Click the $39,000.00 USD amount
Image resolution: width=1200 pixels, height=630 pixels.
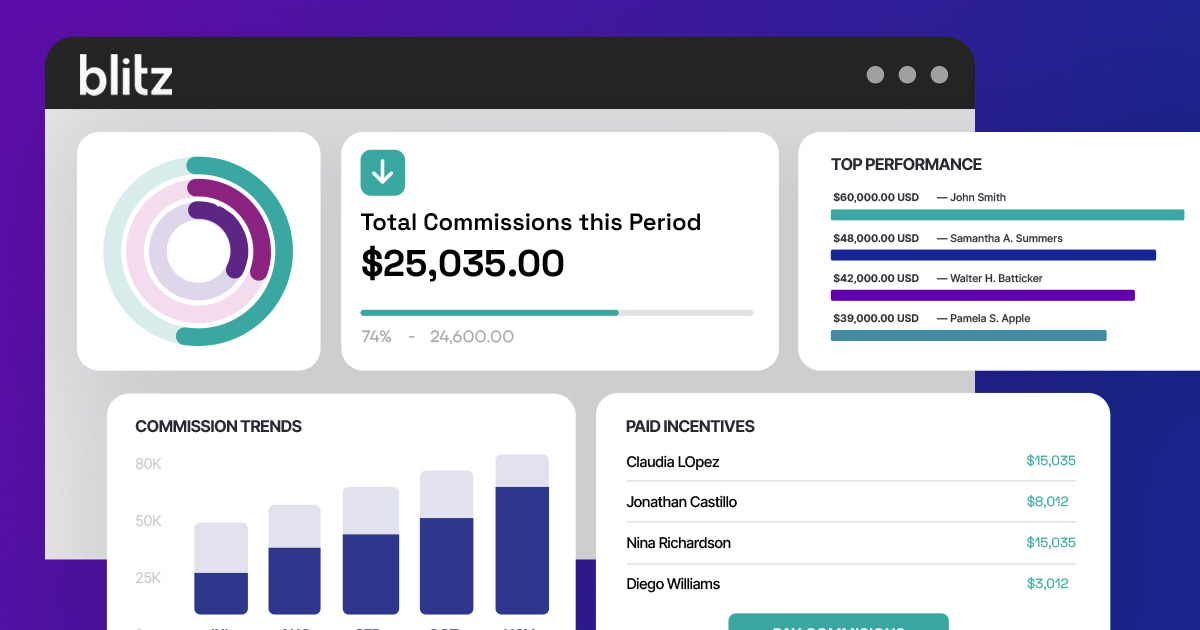click(876, 318)
